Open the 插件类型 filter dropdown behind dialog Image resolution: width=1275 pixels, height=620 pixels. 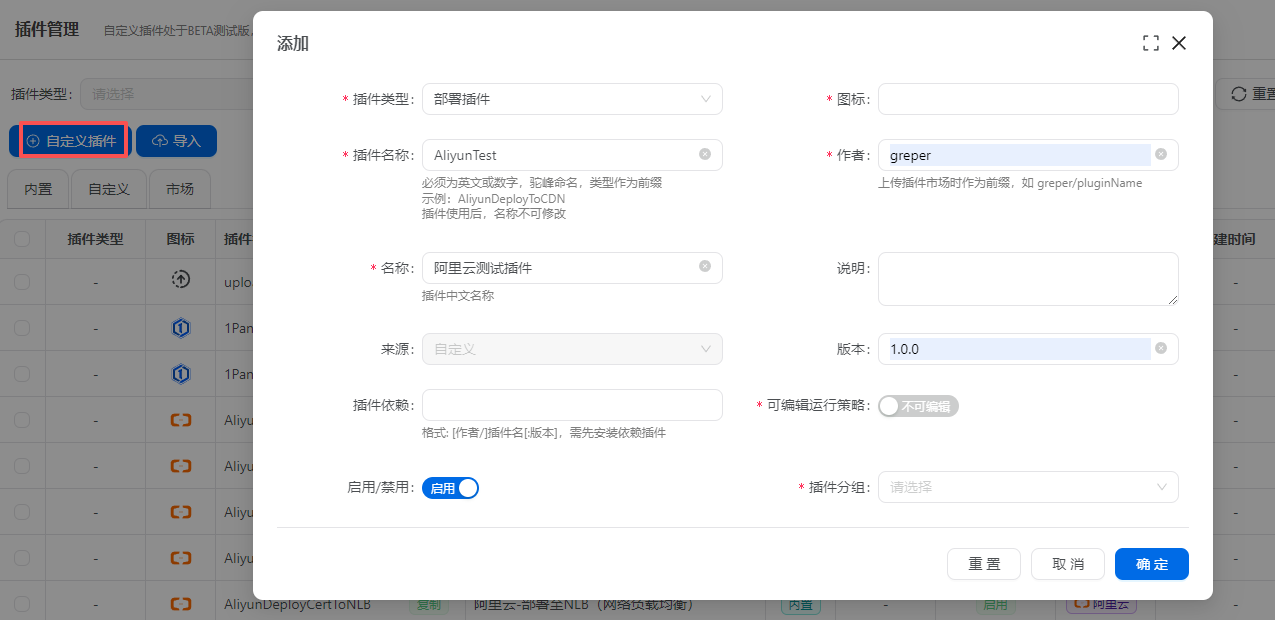pos(165,94)
